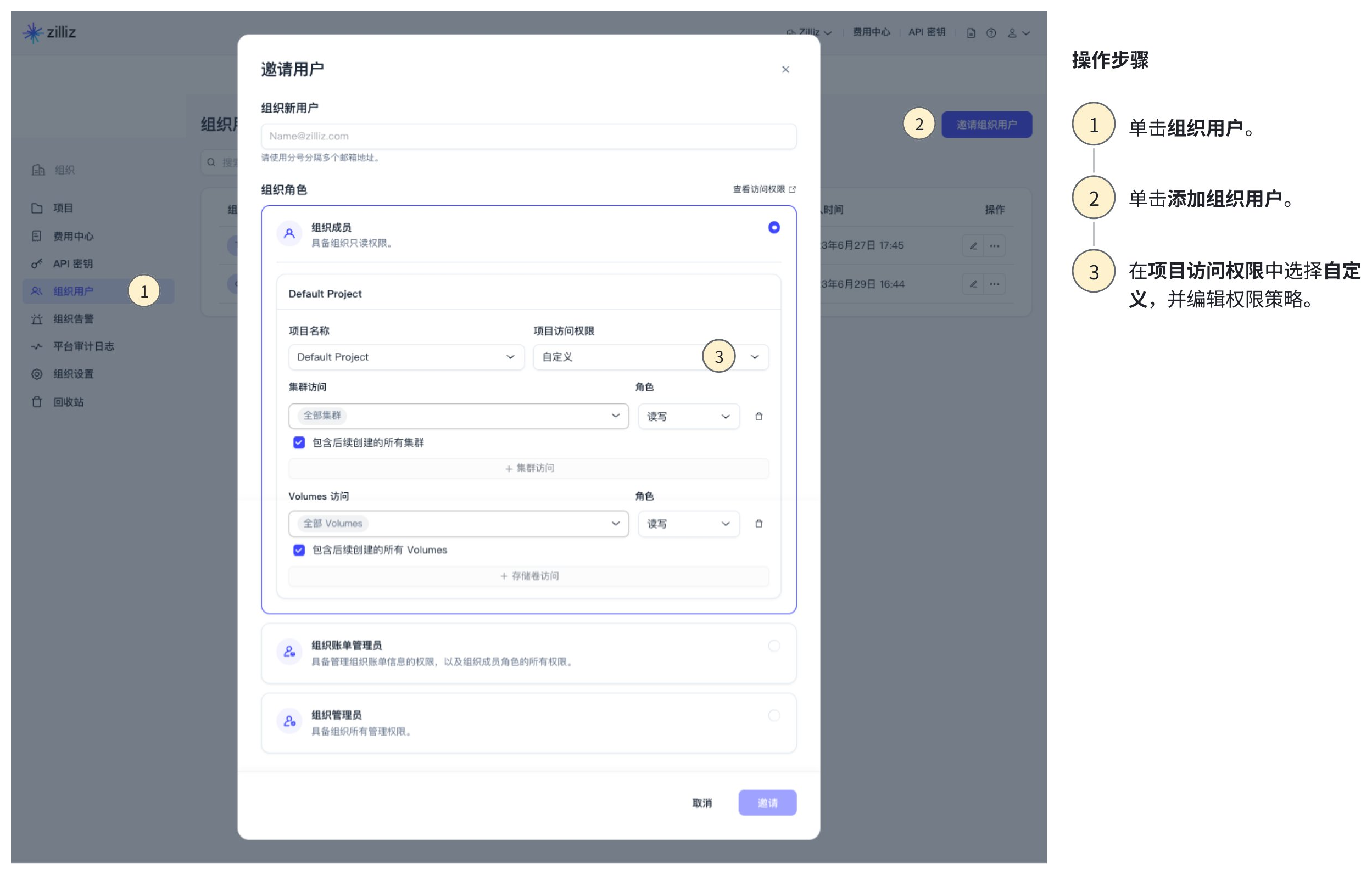Uncheck 包含后续创建的所有 Volumes checkbox
This screenshot has width=1372, height=875.
(299, 550)
